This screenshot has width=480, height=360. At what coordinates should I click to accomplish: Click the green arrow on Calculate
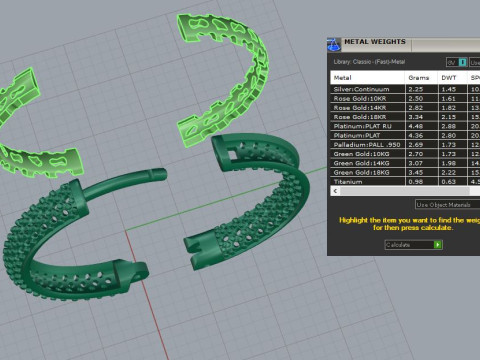[x=438, y=245]
